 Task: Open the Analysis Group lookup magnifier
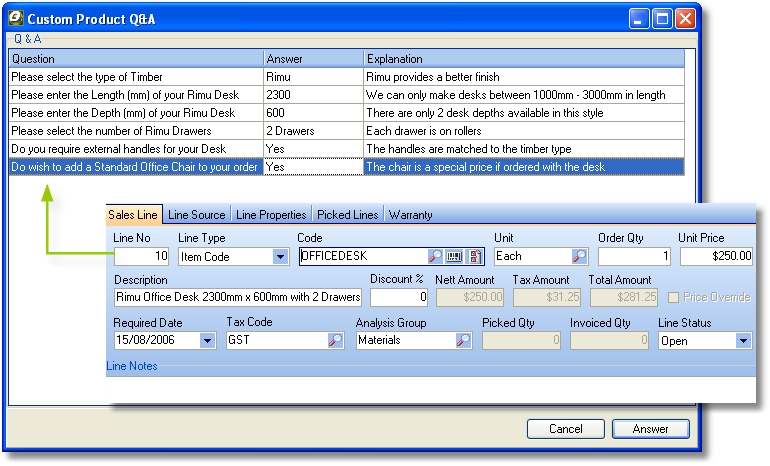[x=463, y=340]
